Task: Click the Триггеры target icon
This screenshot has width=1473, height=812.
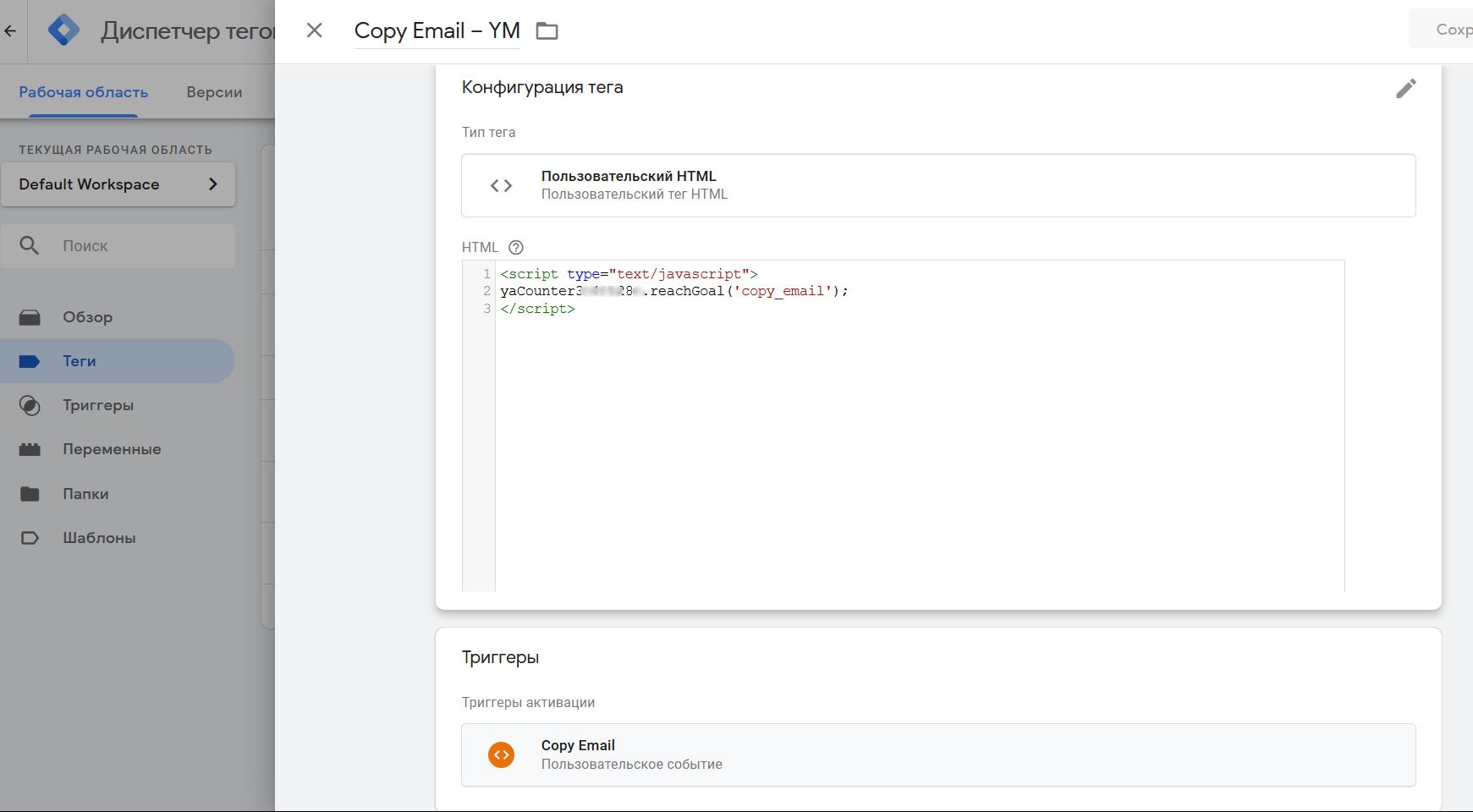Action: tap(30, 405)
